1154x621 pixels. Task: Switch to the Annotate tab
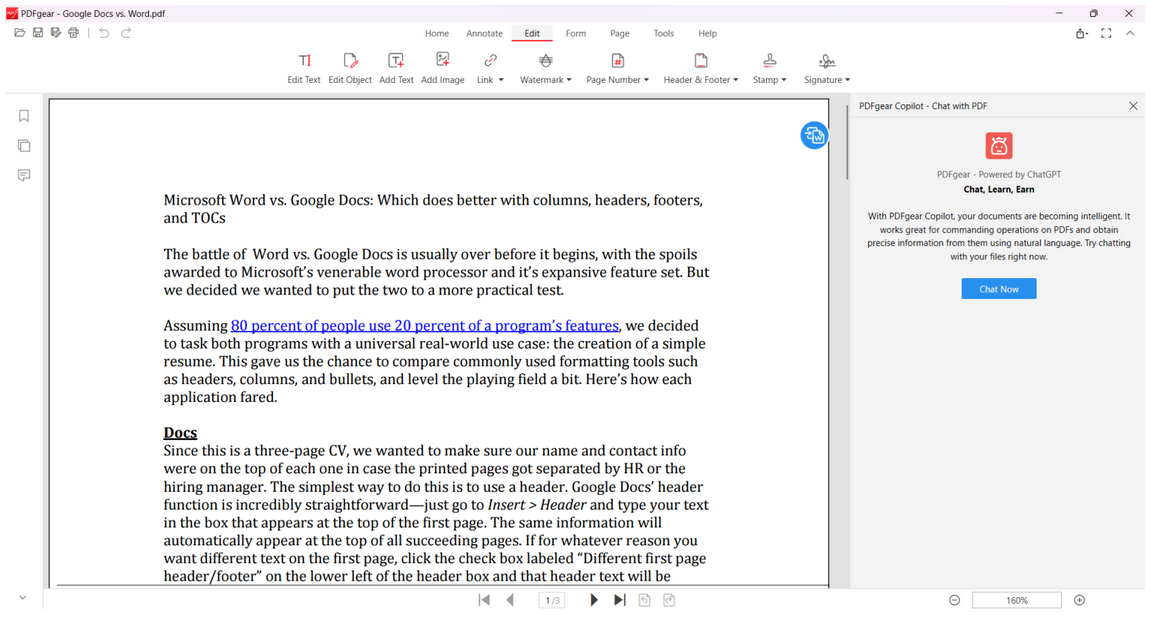pos(485,34)
